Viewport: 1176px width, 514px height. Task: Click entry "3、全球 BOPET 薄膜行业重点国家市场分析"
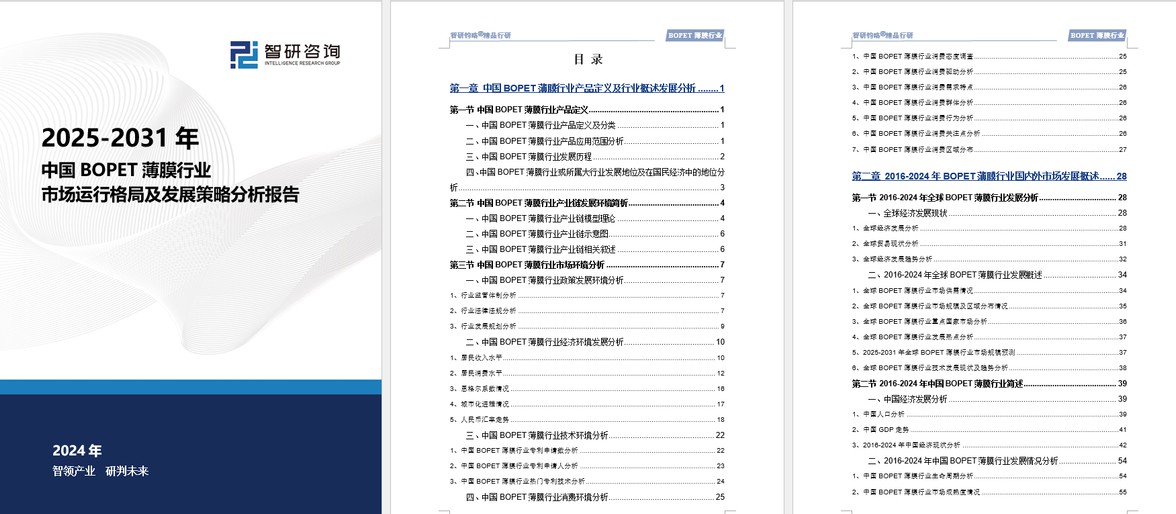tap(989, 321)
